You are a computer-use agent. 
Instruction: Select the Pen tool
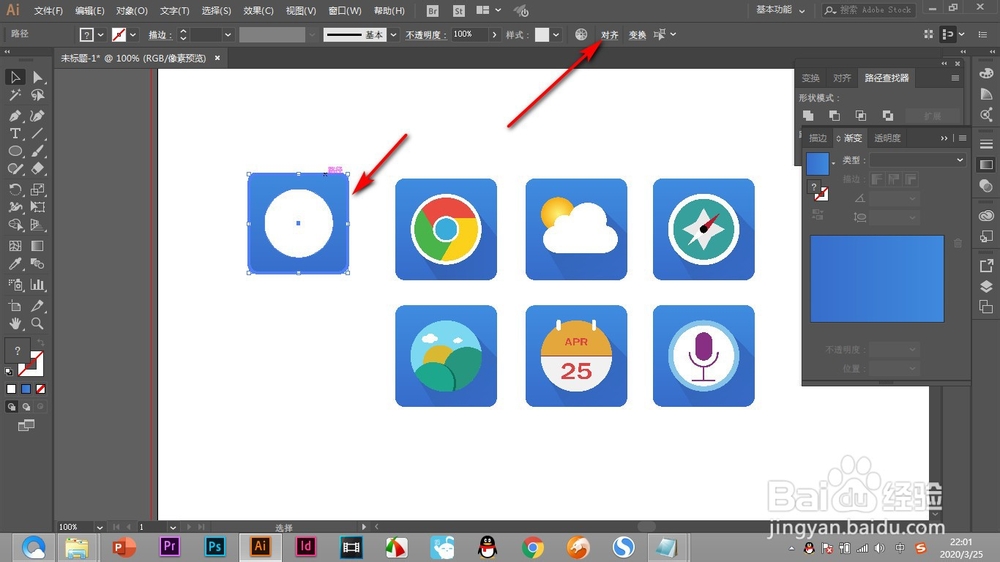[x=15, y=115]
